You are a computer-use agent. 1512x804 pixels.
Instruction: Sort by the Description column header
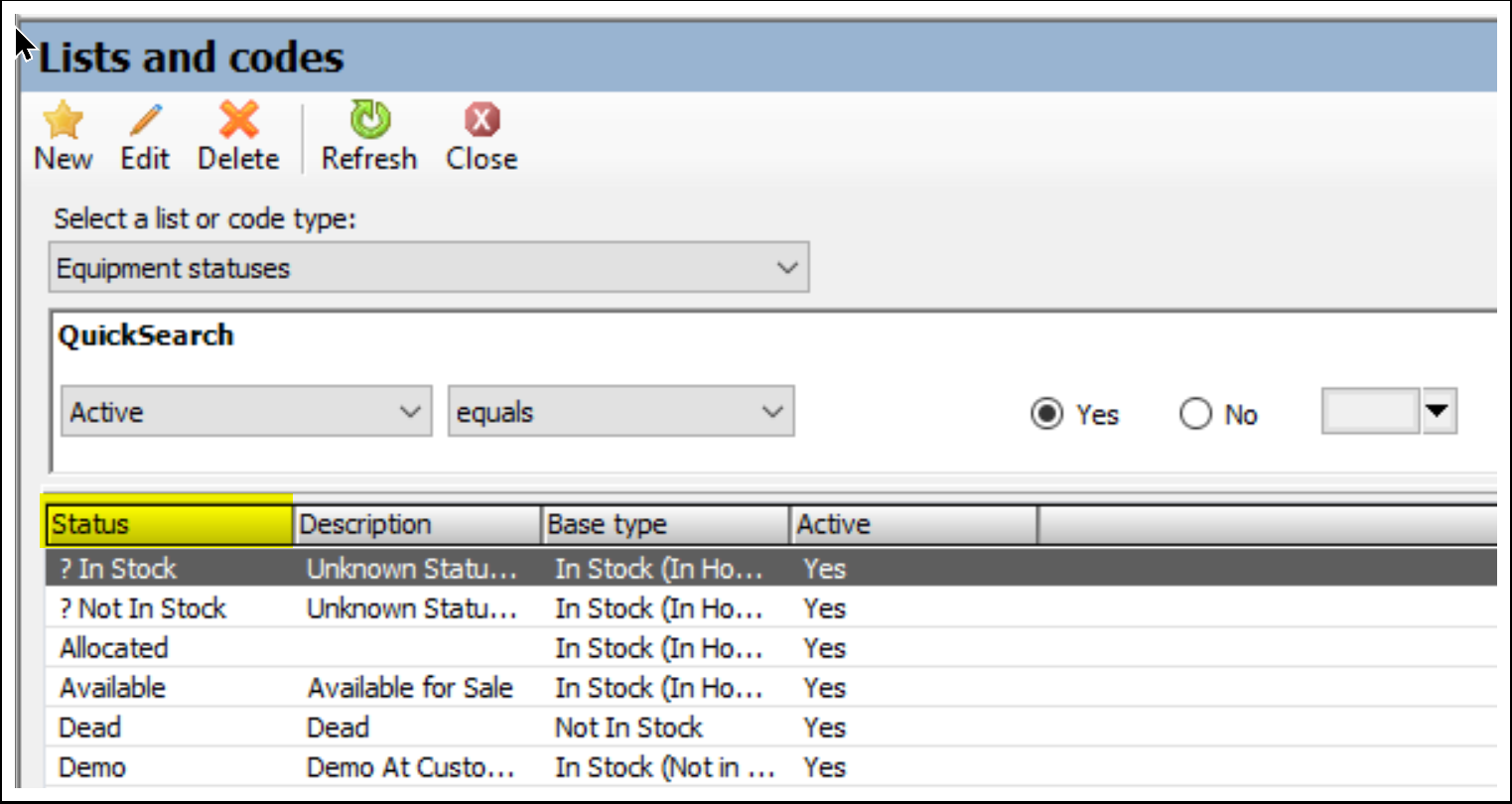tap(418, 524)
